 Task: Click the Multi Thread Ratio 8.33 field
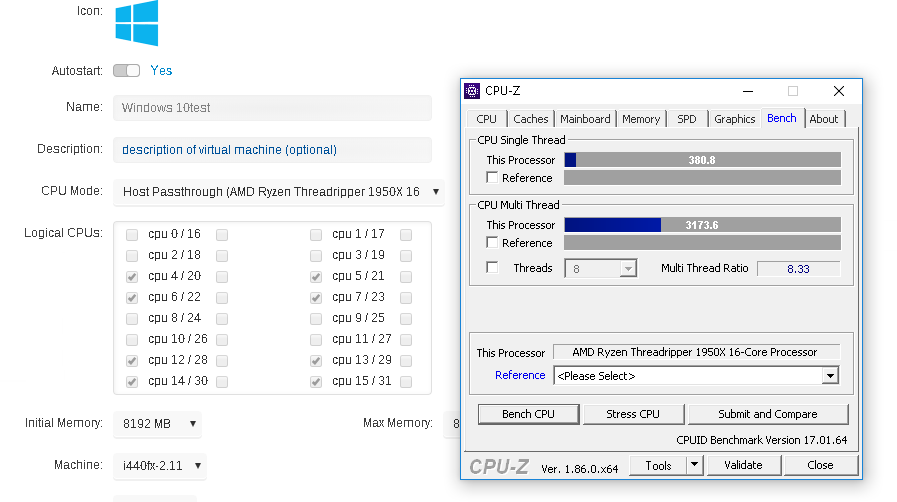[x=798, y=269]
